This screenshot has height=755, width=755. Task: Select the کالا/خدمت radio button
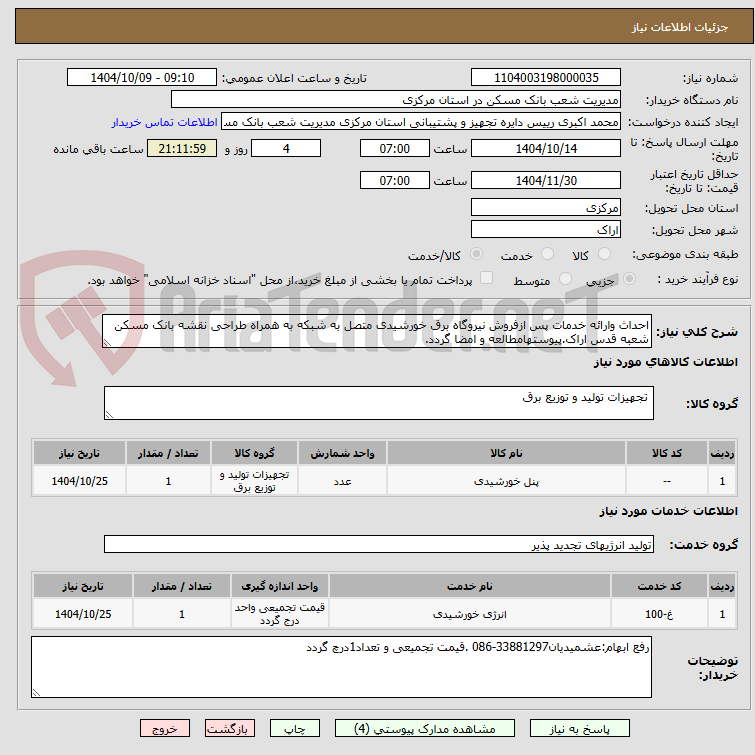click(476, 254)
